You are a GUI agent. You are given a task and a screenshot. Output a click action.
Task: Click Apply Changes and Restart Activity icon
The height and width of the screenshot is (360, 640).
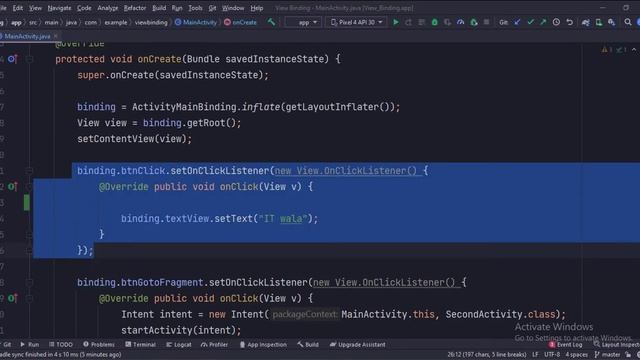tap(409, 22)
